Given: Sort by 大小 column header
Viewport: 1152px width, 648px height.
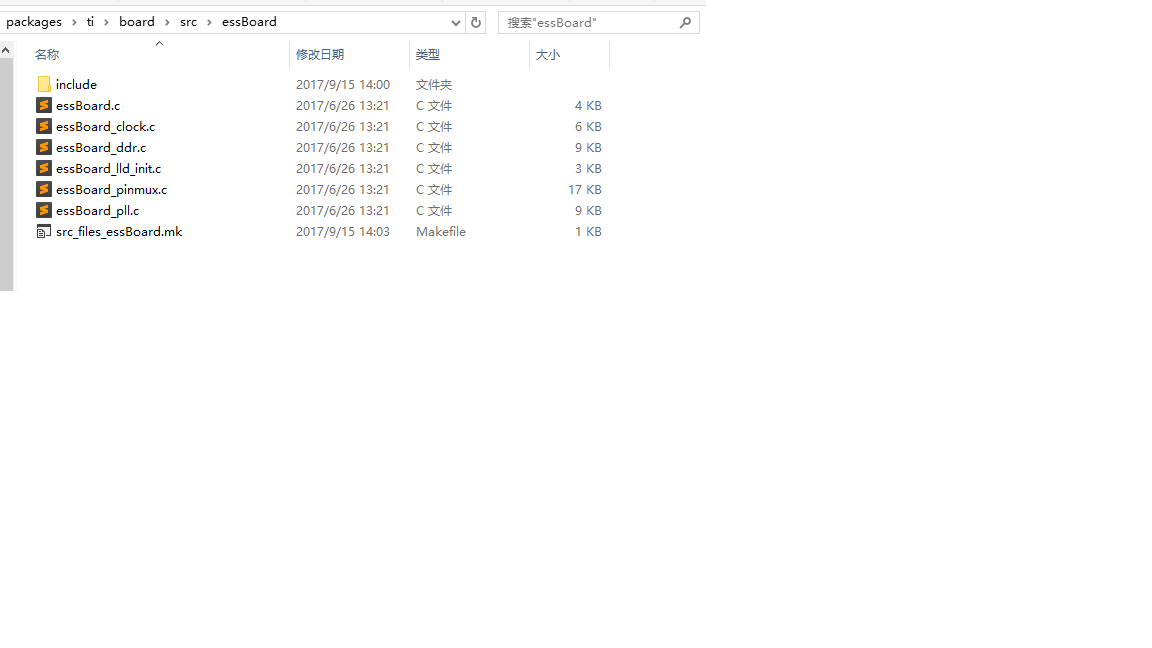Looking at the screenshot, I should tap(547, 54).
